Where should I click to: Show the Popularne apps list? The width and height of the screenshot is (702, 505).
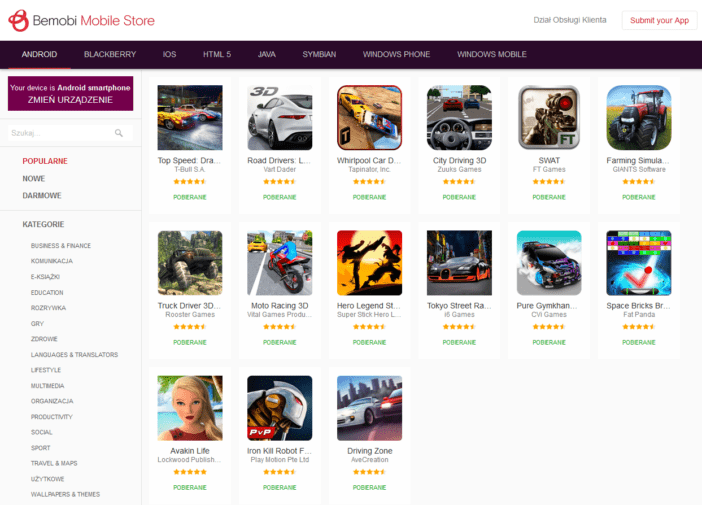[45, 161]
